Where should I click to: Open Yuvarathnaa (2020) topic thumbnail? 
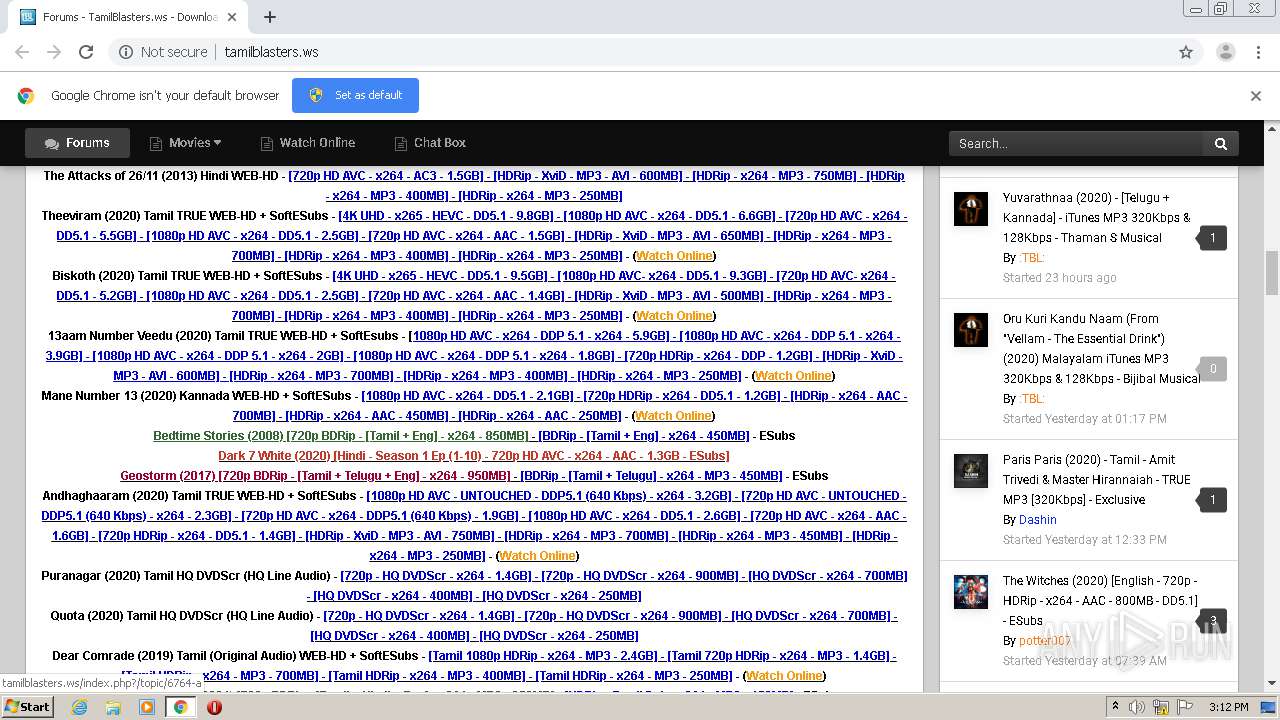coord(970,209)
